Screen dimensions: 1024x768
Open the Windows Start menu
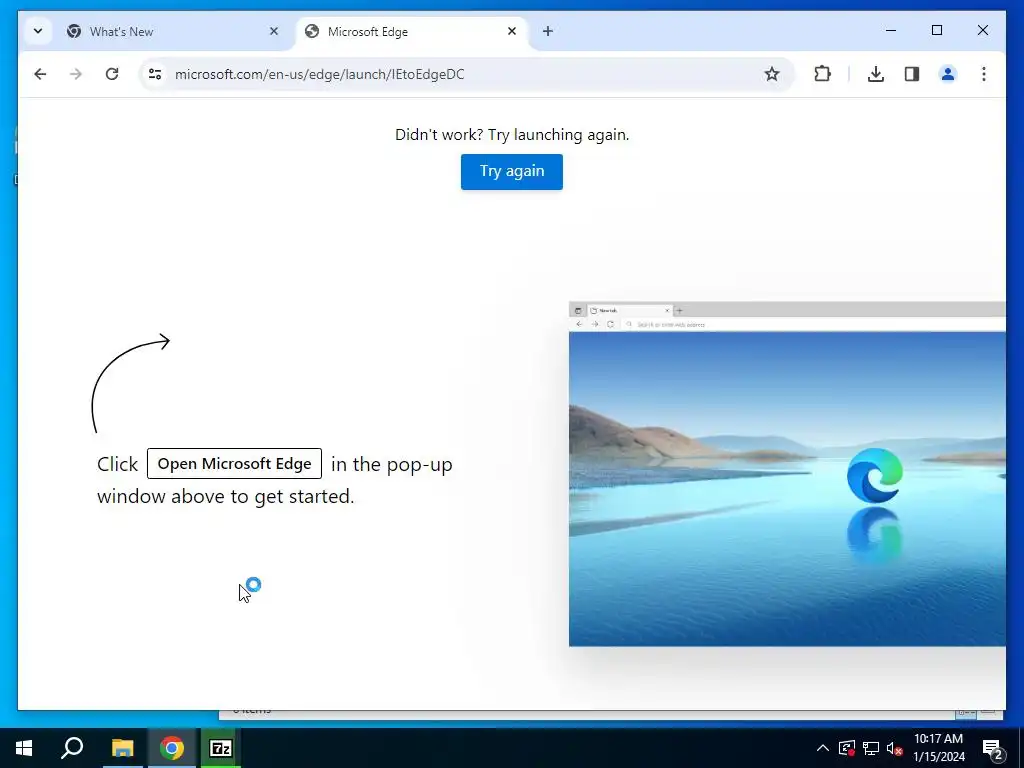(x=24, y=748)
